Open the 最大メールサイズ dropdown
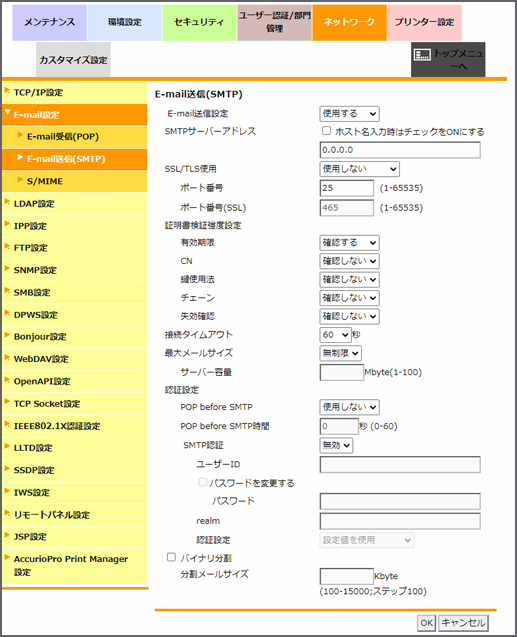This screenshot has width=517, height=637. [340, 353]
